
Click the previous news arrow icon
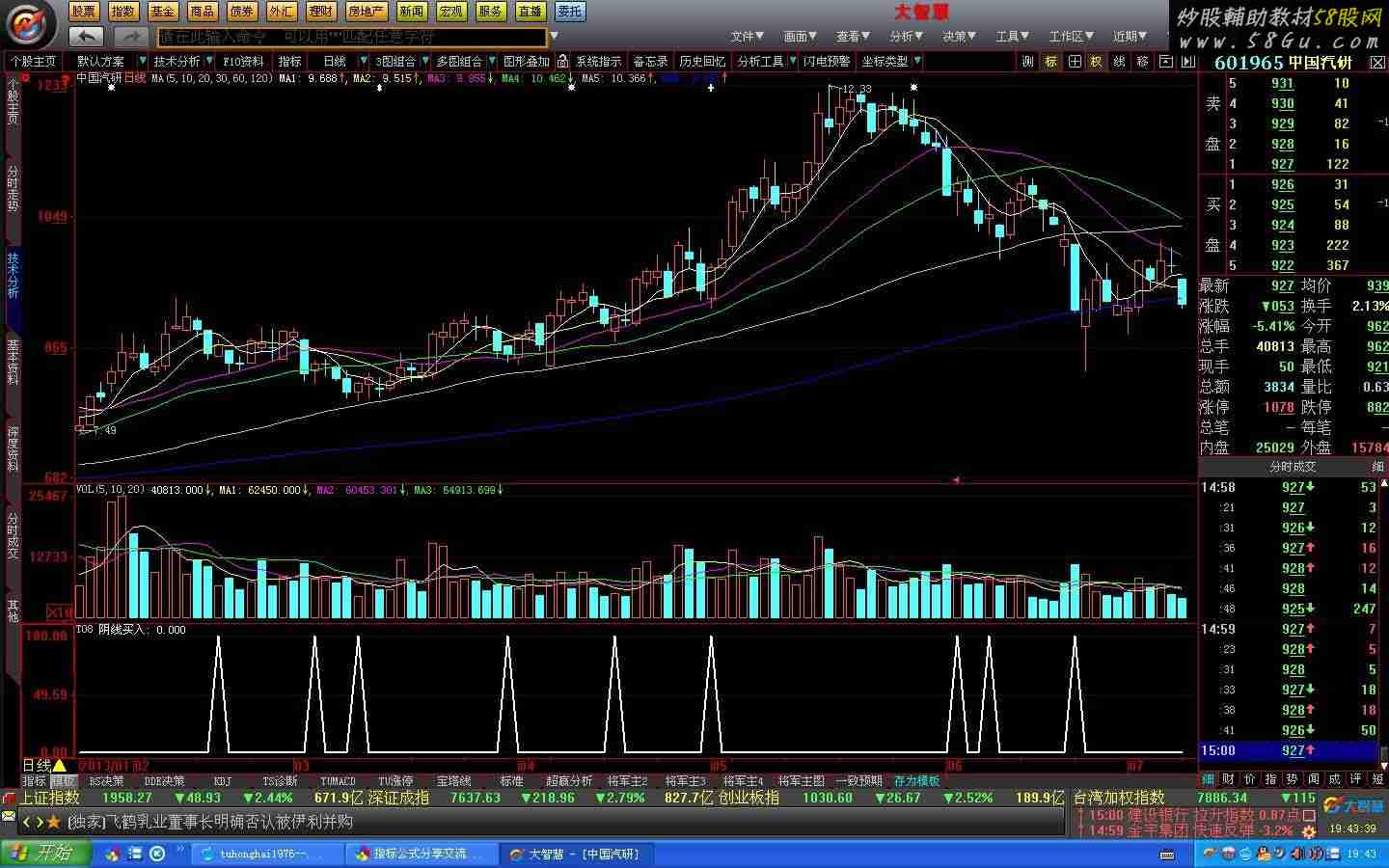(x=27, y=822)
